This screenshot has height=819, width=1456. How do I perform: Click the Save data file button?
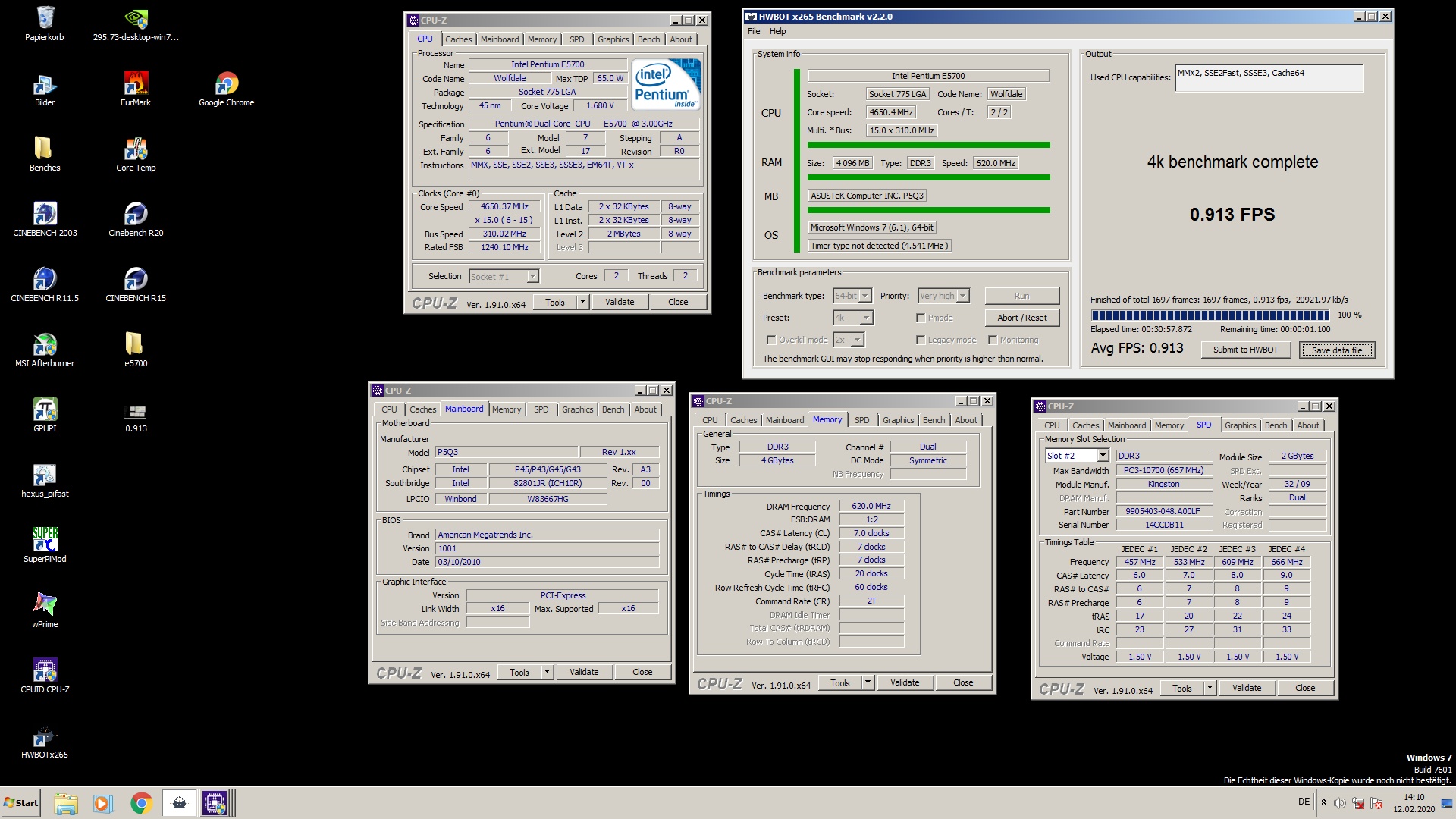[x=1337, y=350]
